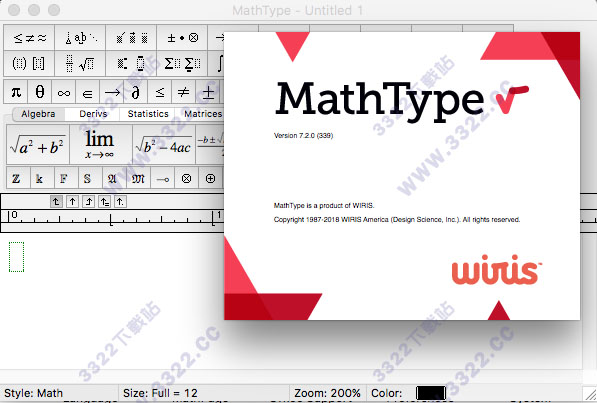Select the relational-aligned tab stop button

pos(104,201)
